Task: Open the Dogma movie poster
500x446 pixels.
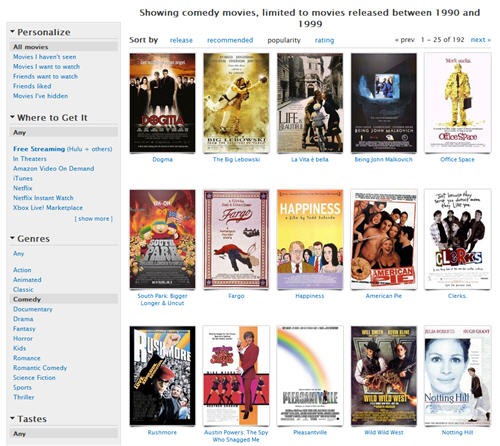Action: 162,103
